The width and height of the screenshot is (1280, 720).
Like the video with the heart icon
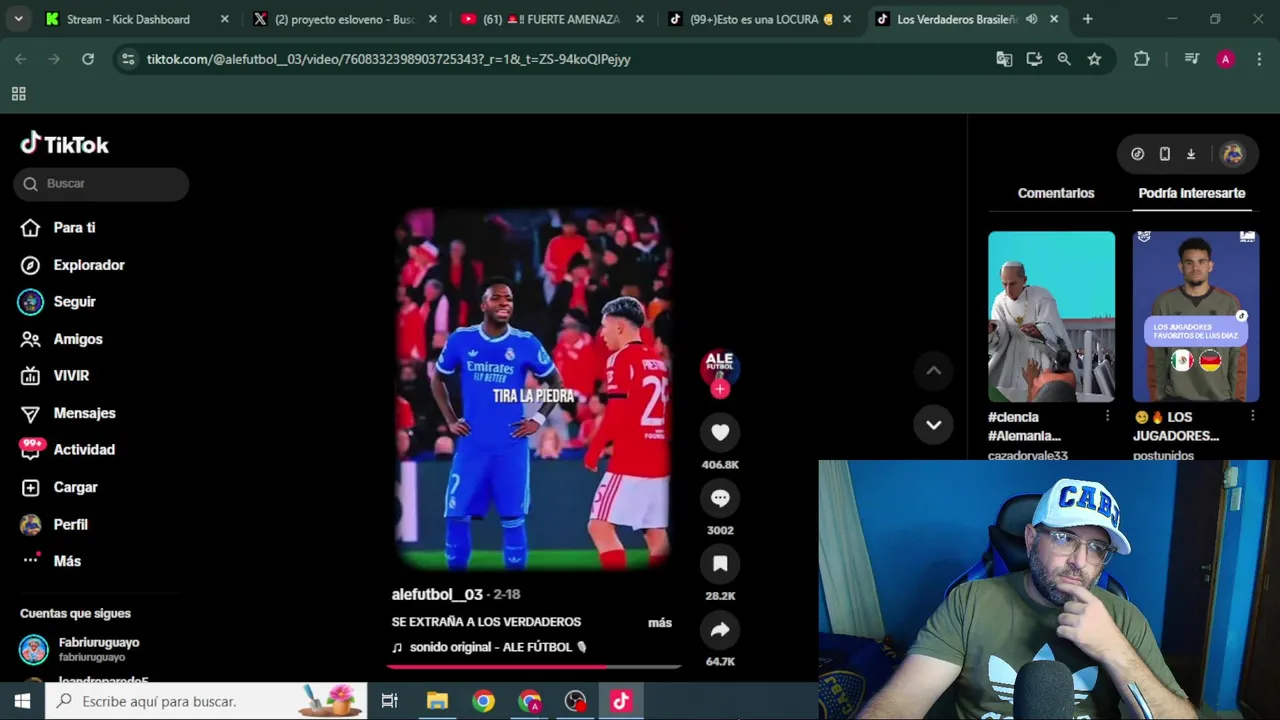click(x=720, y=432)
